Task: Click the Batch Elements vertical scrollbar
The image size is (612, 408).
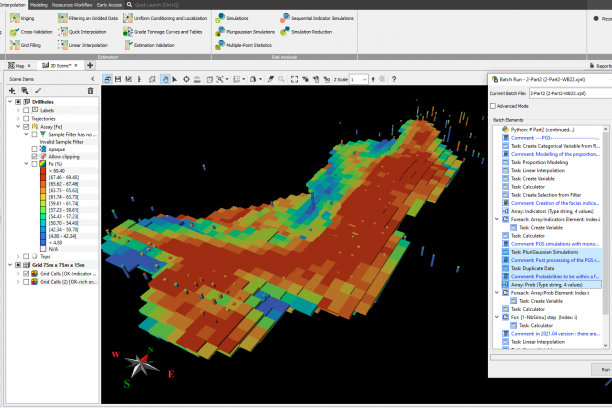Action: pyautogui.click(x=605, y=237)
